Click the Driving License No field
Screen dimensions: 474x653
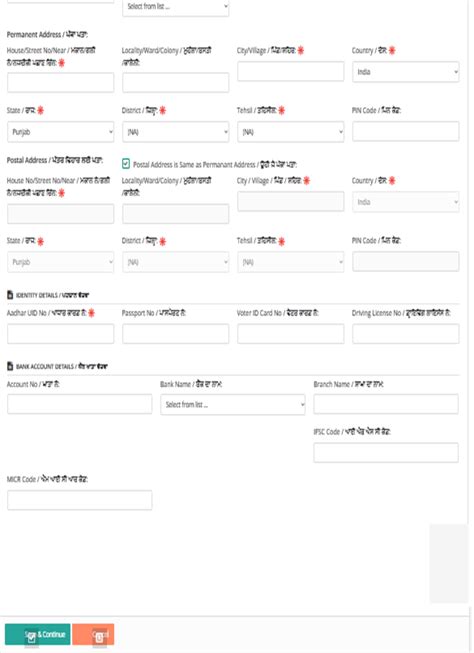point(406,334)
